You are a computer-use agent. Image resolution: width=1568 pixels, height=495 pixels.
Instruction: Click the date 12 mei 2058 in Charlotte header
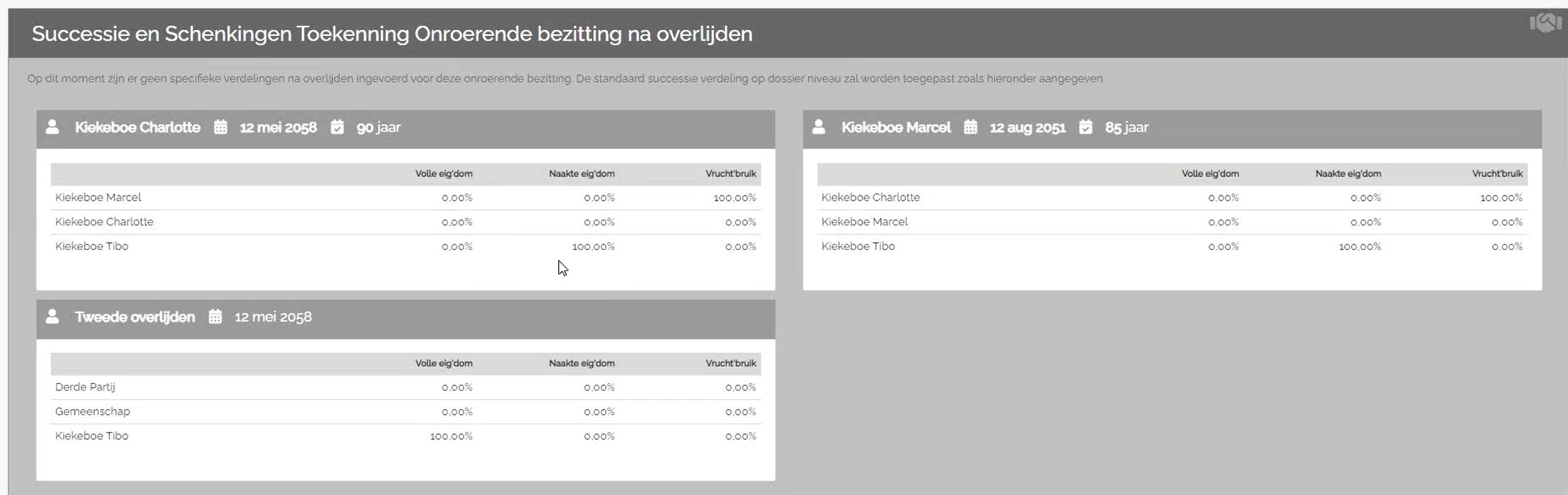278,128
